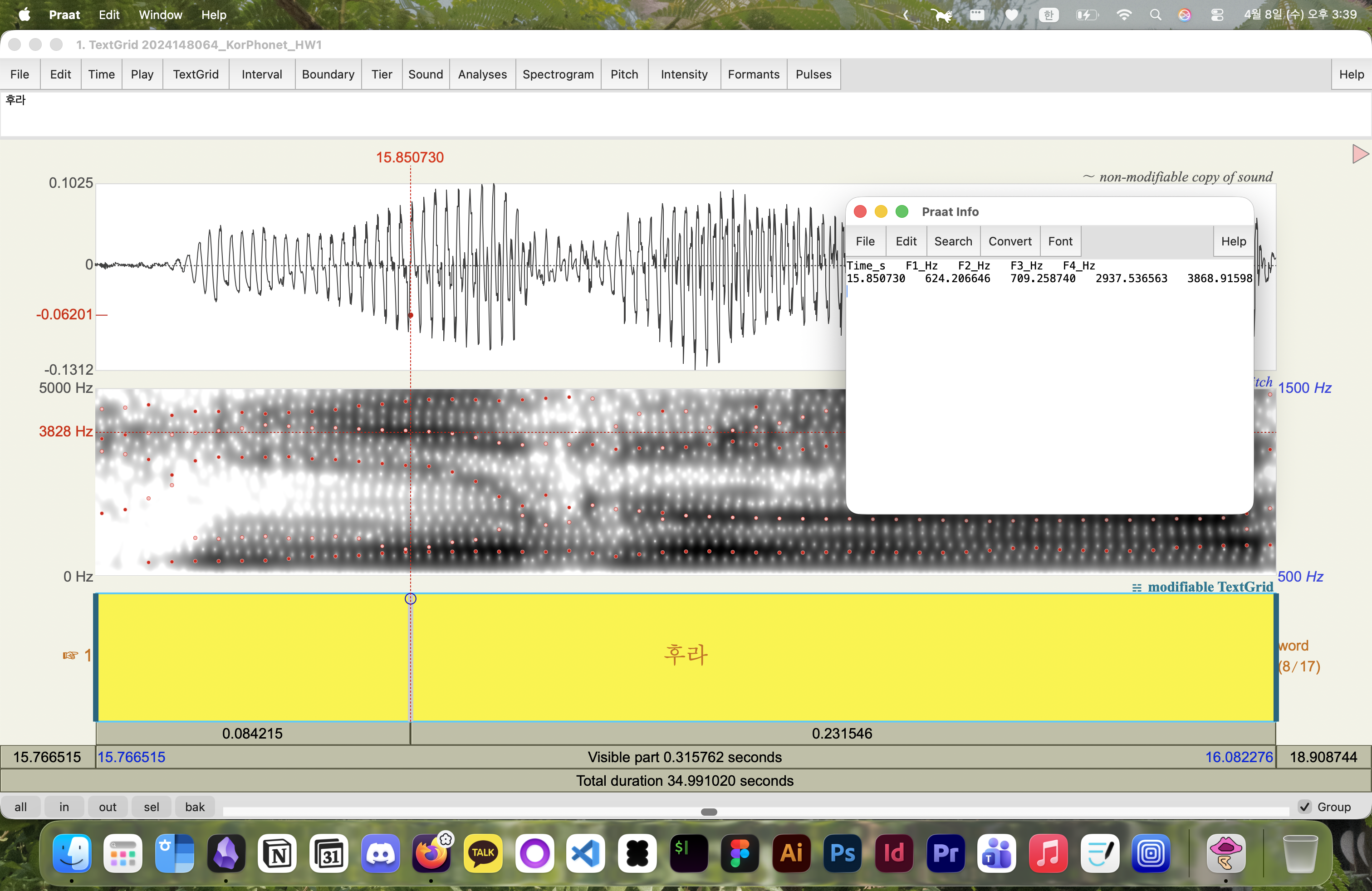
Task: Open Notion from the dock
Action: tap(277, 853)
